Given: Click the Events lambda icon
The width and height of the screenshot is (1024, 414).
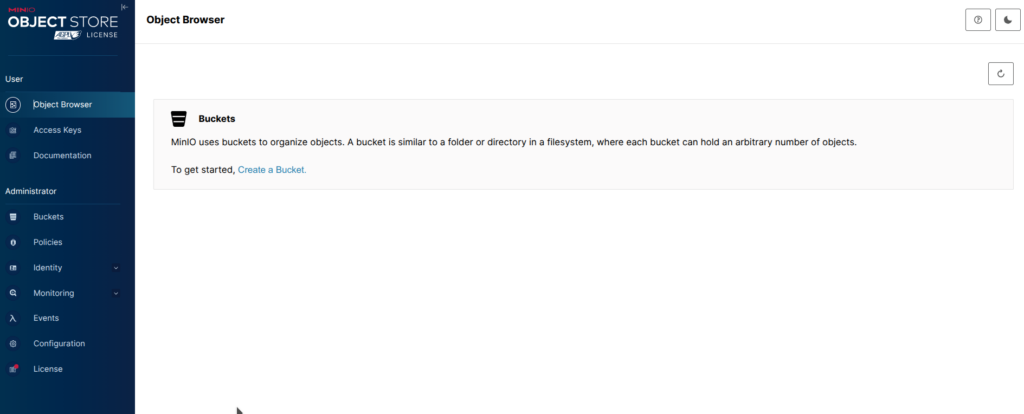Looking at the screenshot, I should (13, 318).
